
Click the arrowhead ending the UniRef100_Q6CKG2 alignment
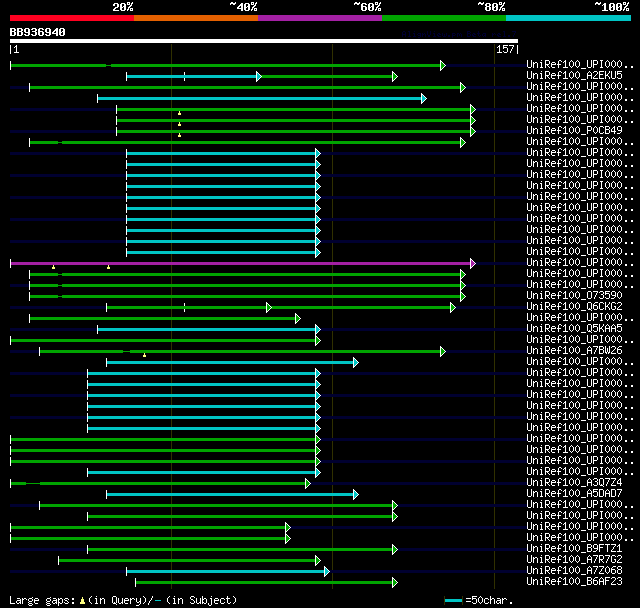click(x=453, y=308)
